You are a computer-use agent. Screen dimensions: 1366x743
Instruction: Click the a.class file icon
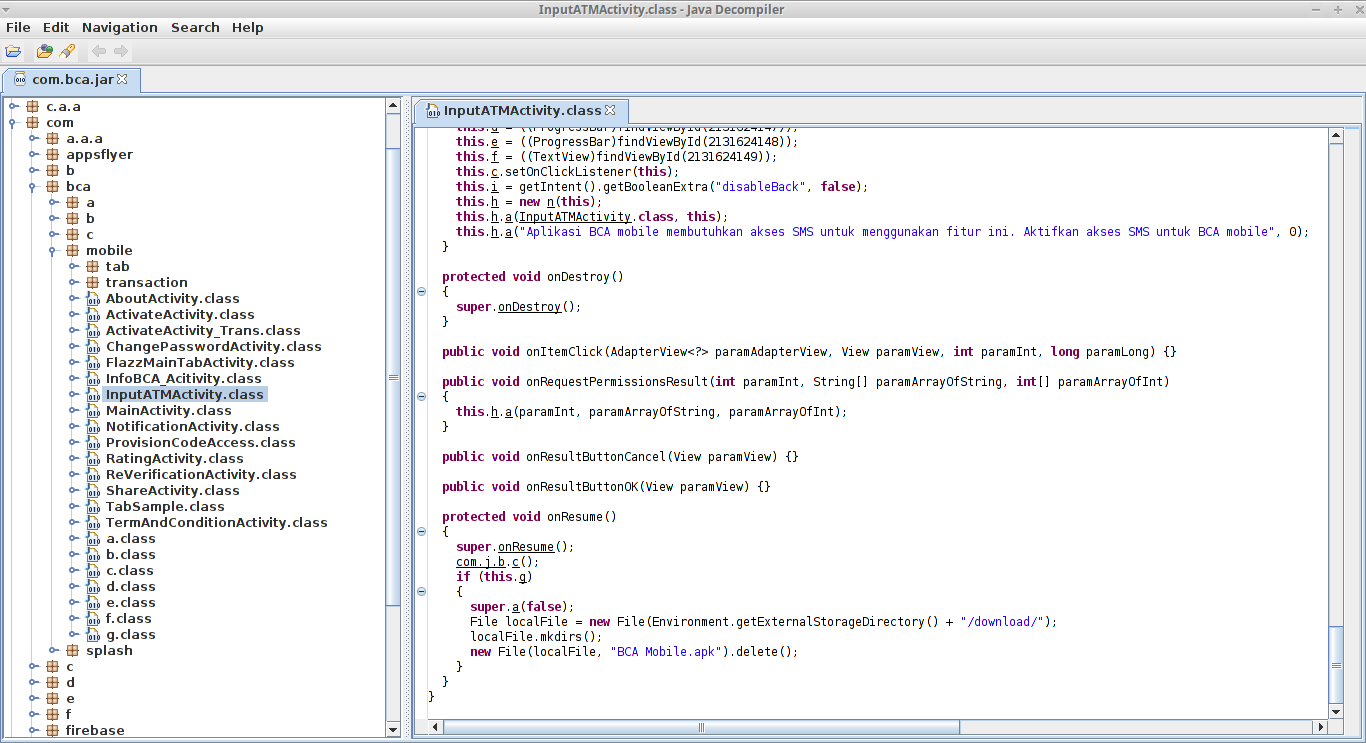pos(93,539)
